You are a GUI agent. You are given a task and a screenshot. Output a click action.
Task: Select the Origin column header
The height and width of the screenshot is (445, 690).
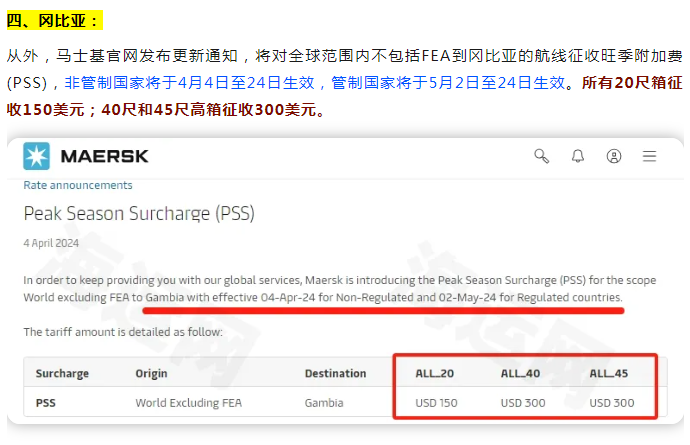151,373
